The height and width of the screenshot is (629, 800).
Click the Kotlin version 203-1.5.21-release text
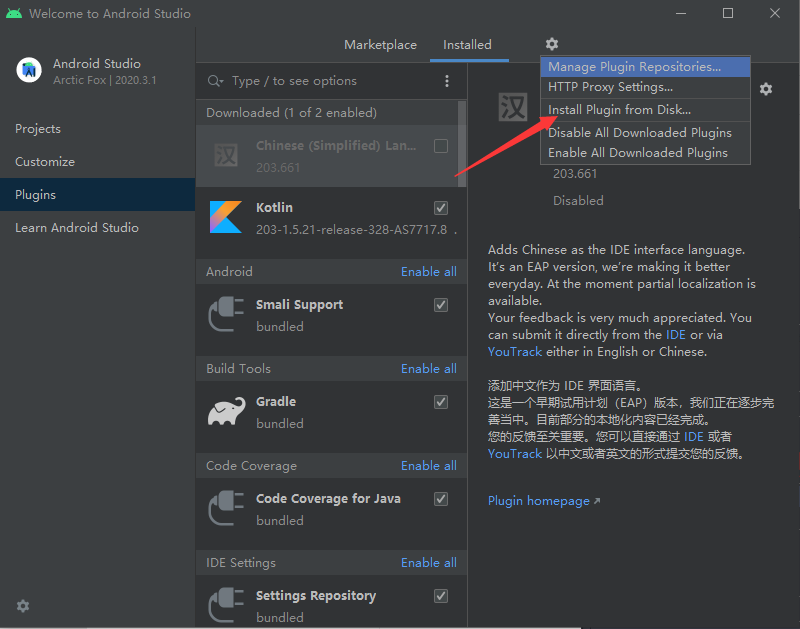352,230
